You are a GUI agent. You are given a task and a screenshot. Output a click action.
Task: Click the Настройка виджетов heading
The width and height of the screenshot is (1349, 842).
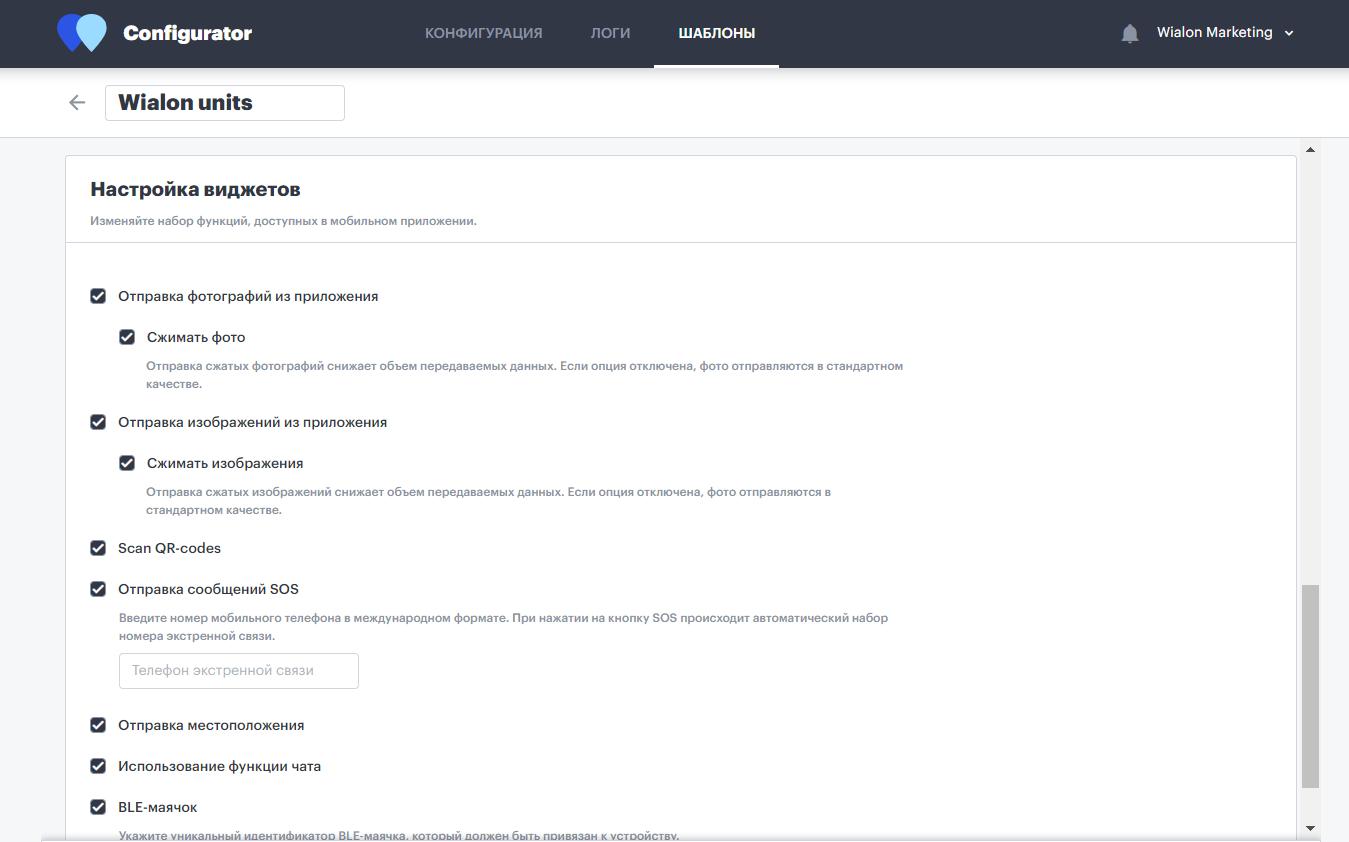[x=196, y=189]
